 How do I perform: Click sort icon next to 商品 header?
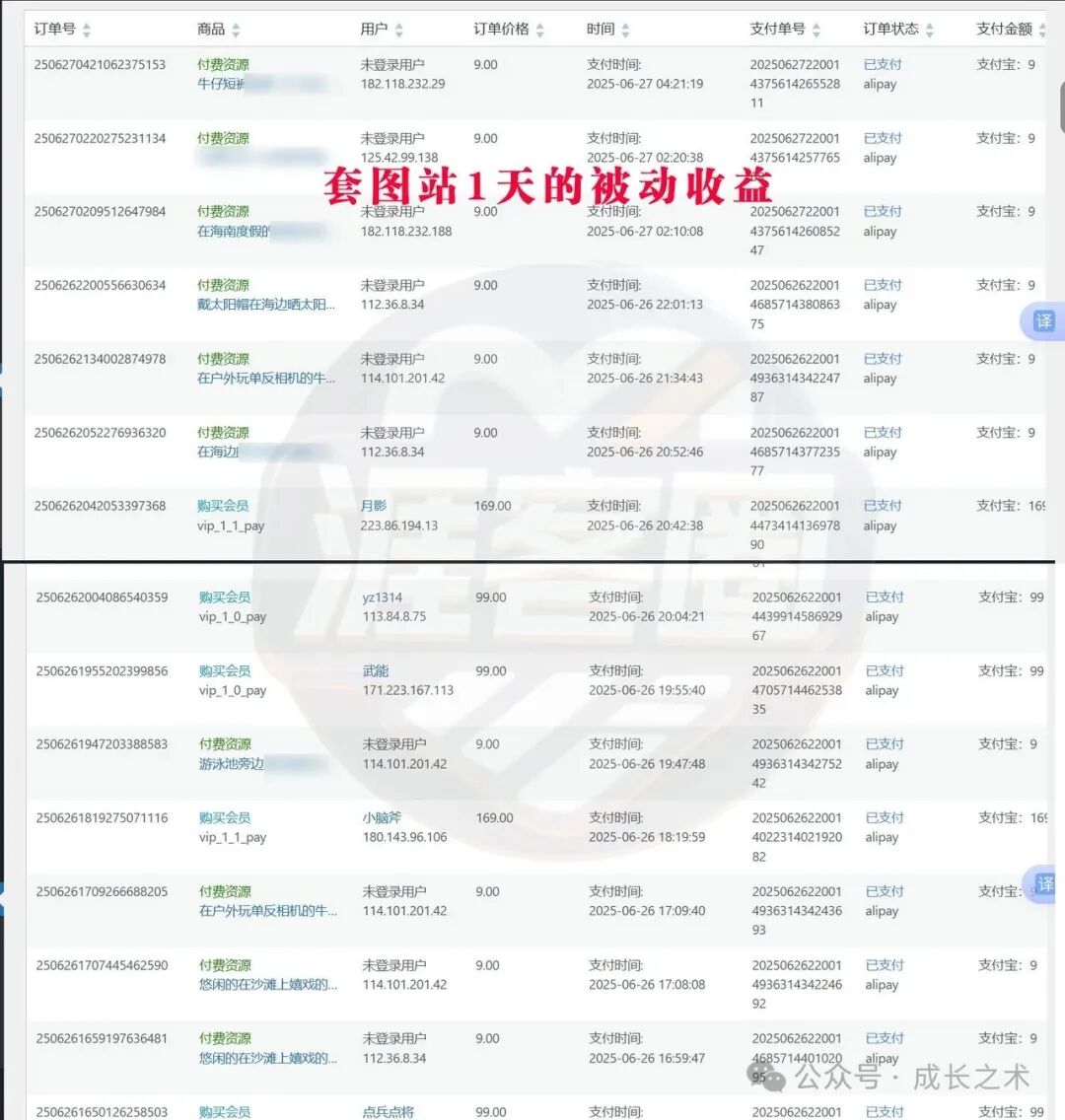click(236, 31)
